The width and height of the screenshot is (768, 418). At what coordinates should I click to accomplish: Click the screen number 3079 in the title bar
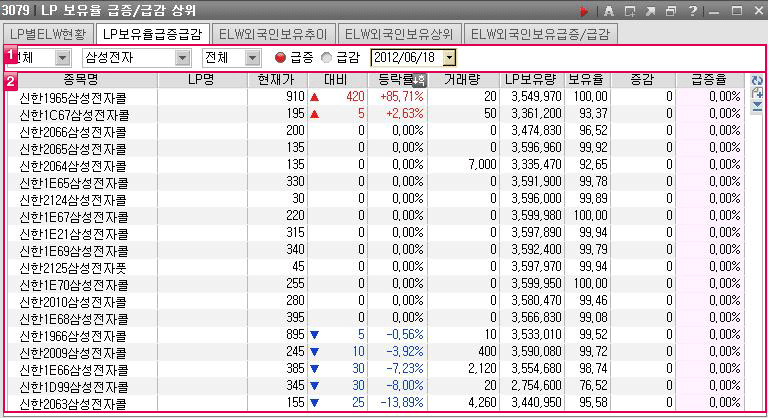pyautogui.click(x=16, y=10)
